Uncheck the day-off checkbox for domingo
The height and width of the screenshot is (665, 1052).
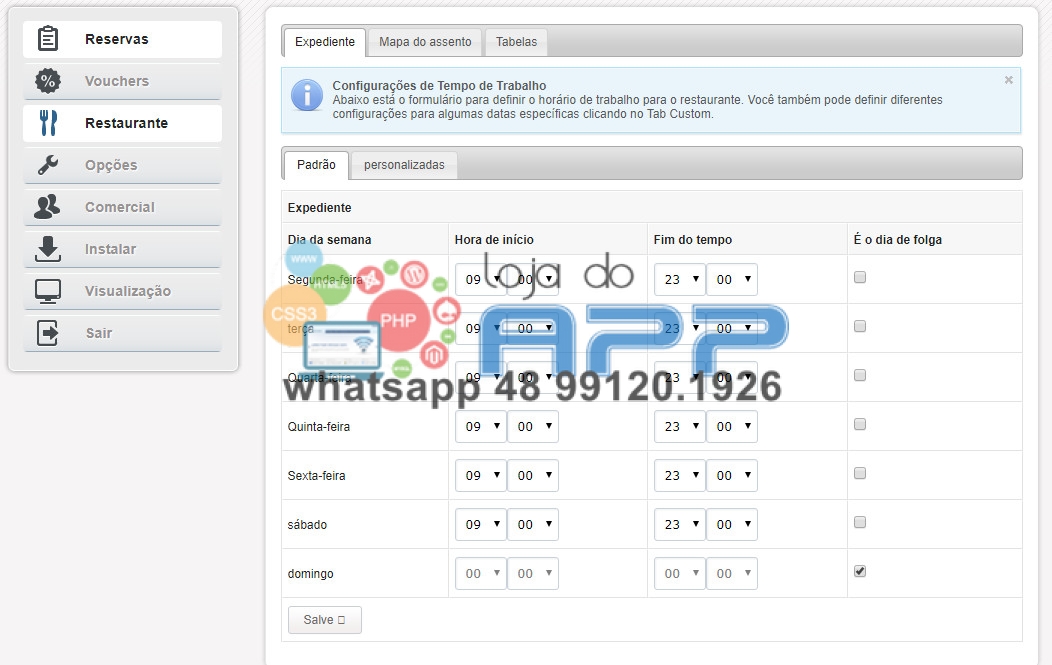(860, 571)
